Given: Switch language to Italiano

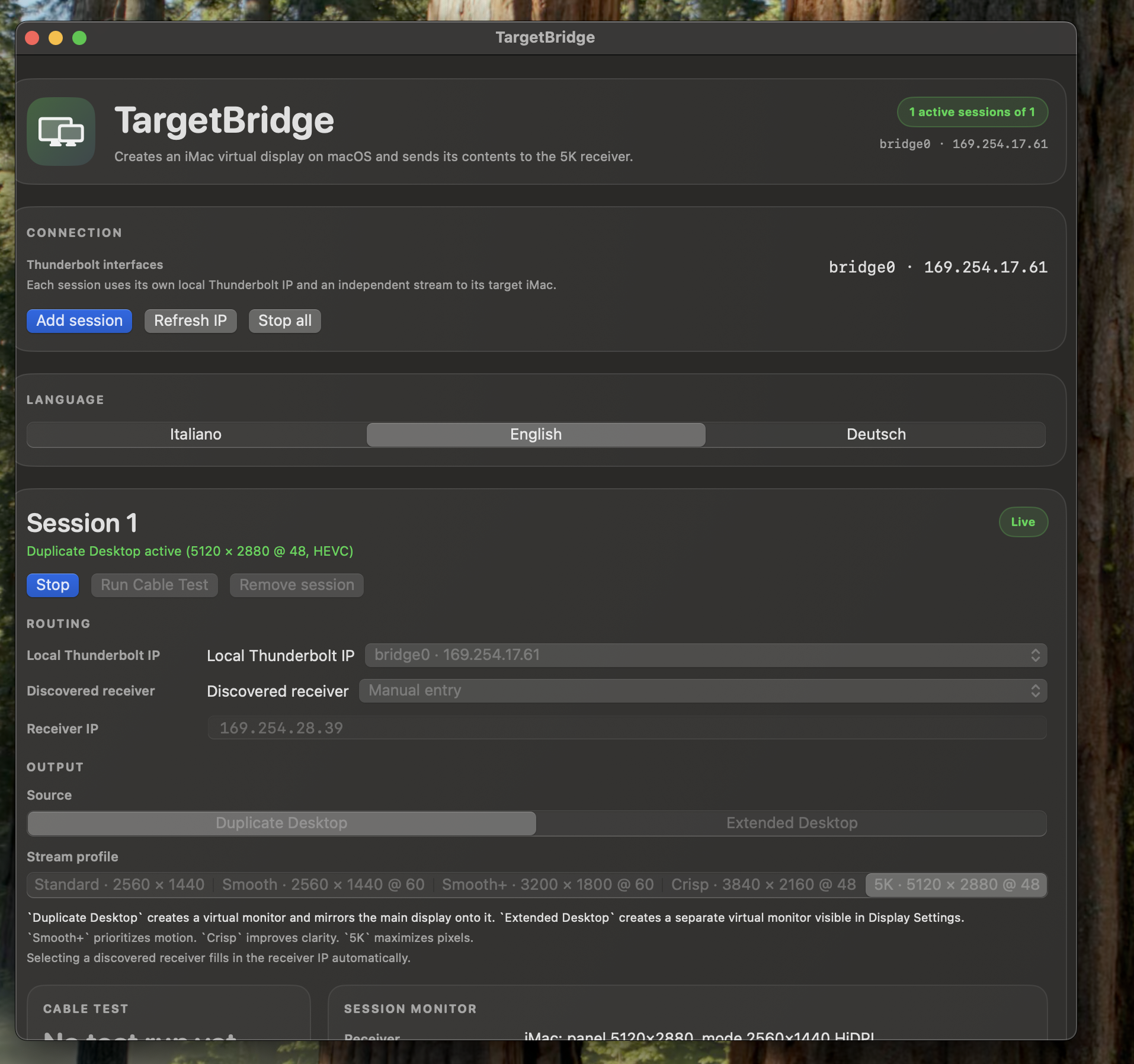Looking at the screenshot, I should (196, 434).
